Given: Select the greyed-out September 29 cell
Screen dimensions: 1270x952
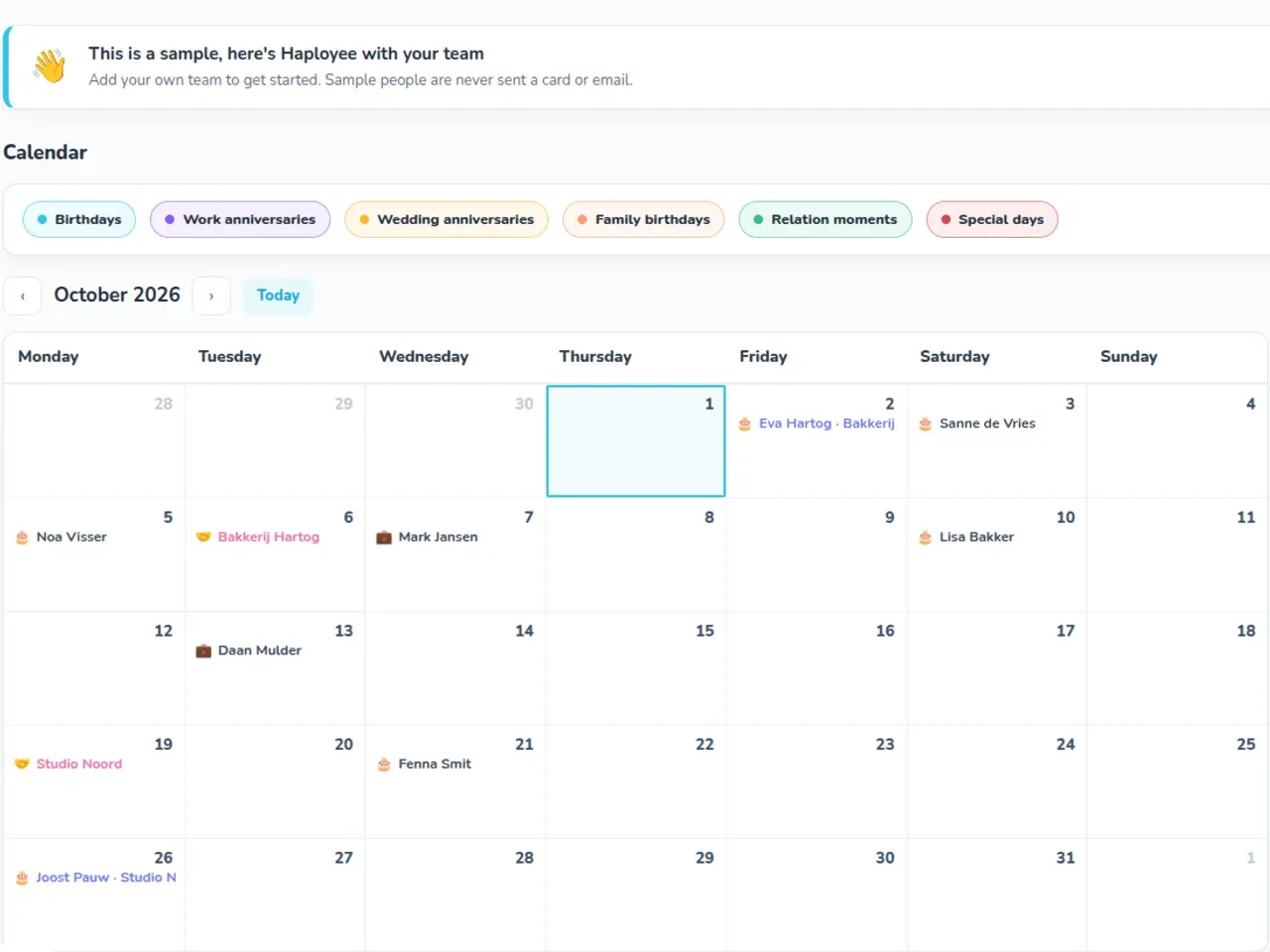Looking at the screenshot, I should (x=275, y=441).
